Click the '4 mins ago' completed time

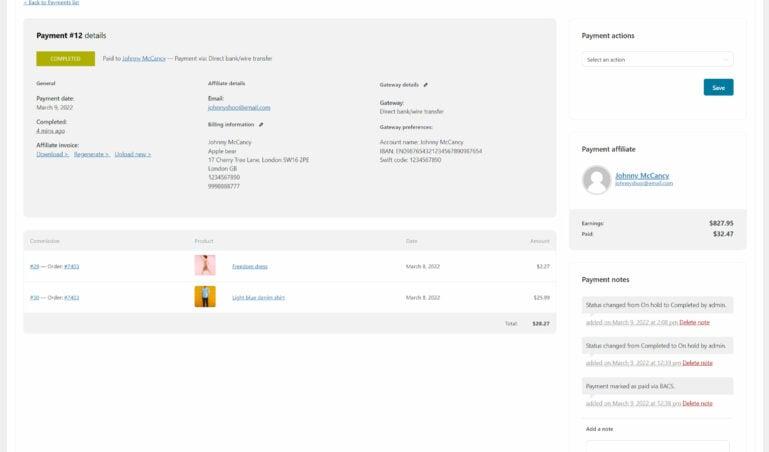pyautogui.click(x=51, y=131)
